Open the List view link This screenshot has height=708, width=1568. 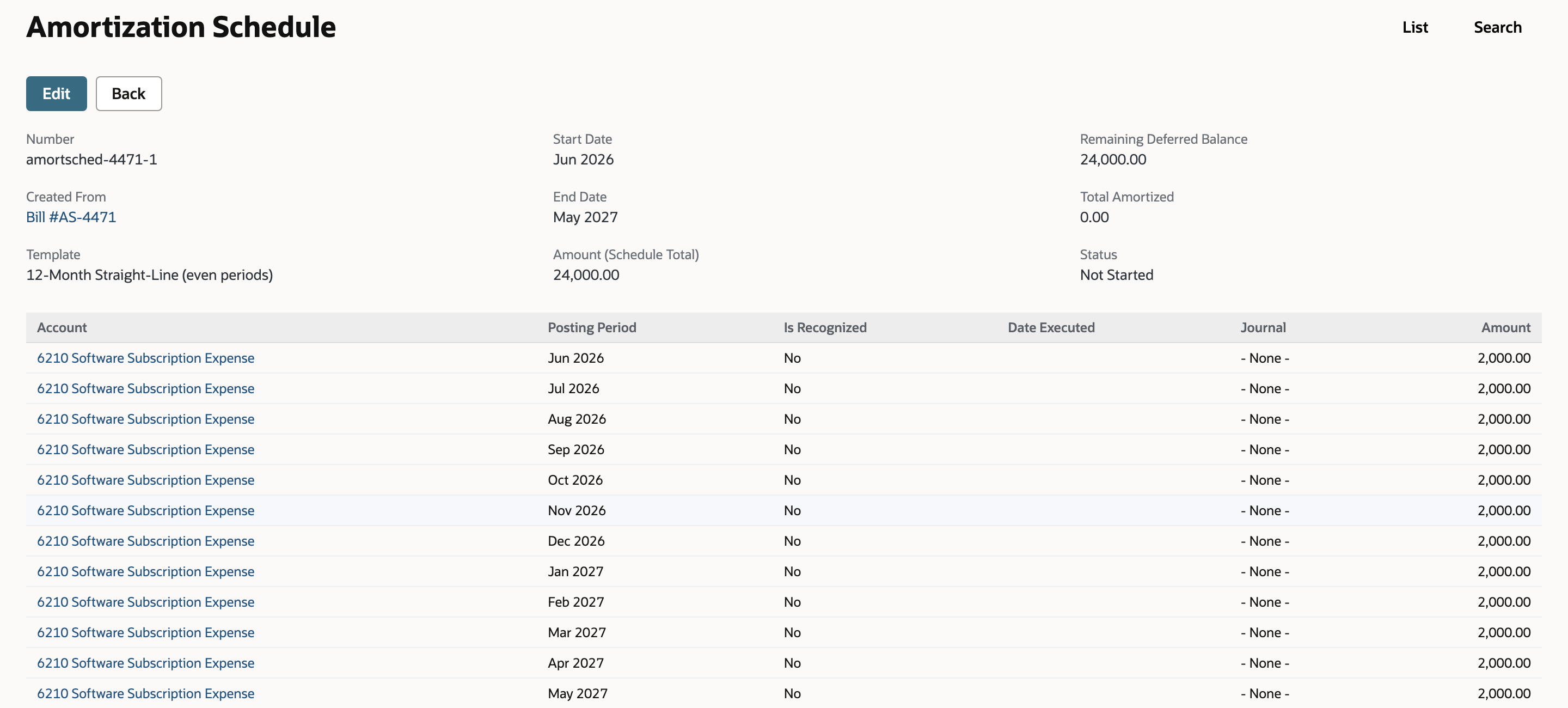click(1414, 27)
